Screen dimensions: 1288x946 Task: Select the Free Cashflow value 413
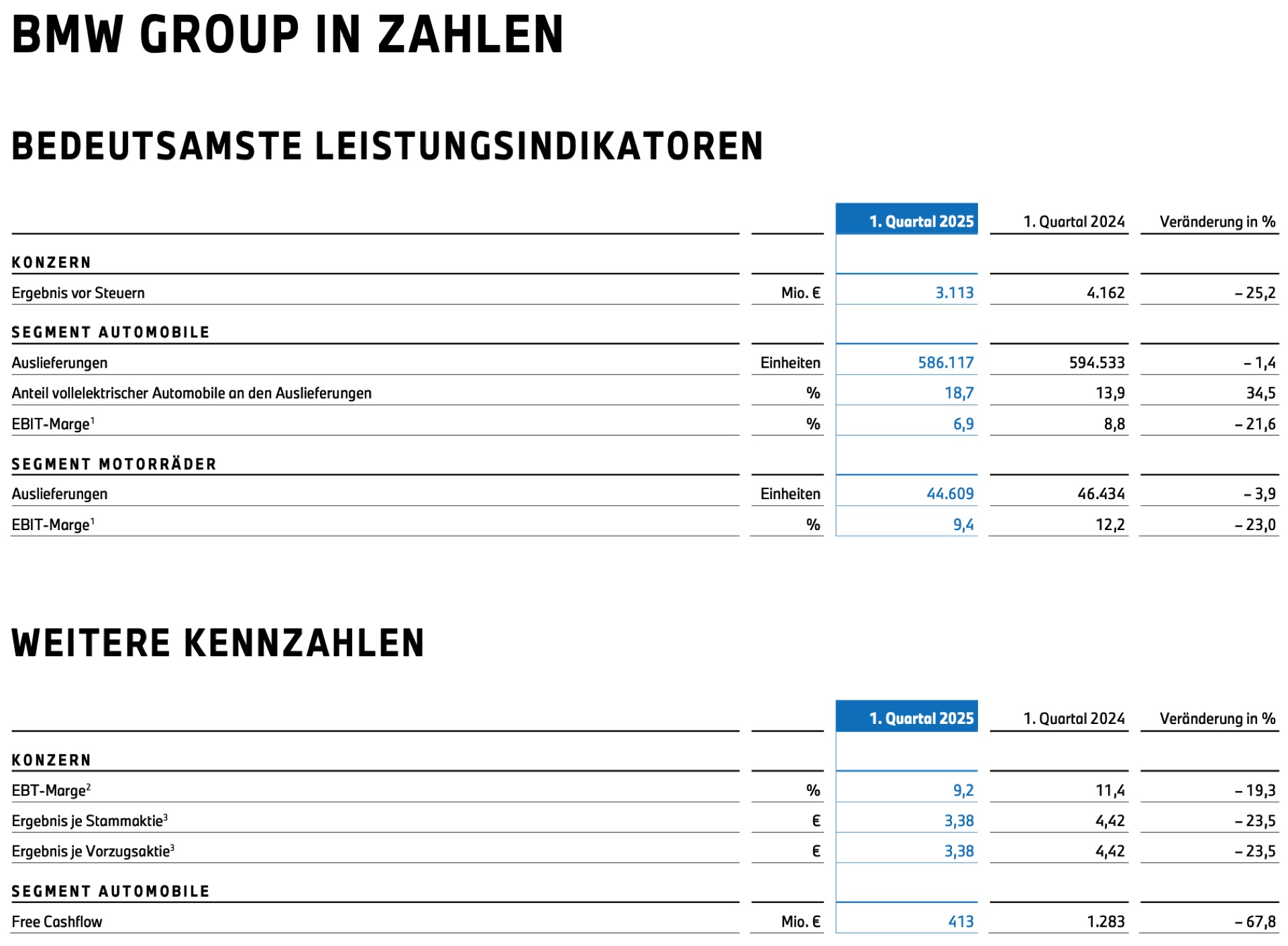click(x=961, y=922)
